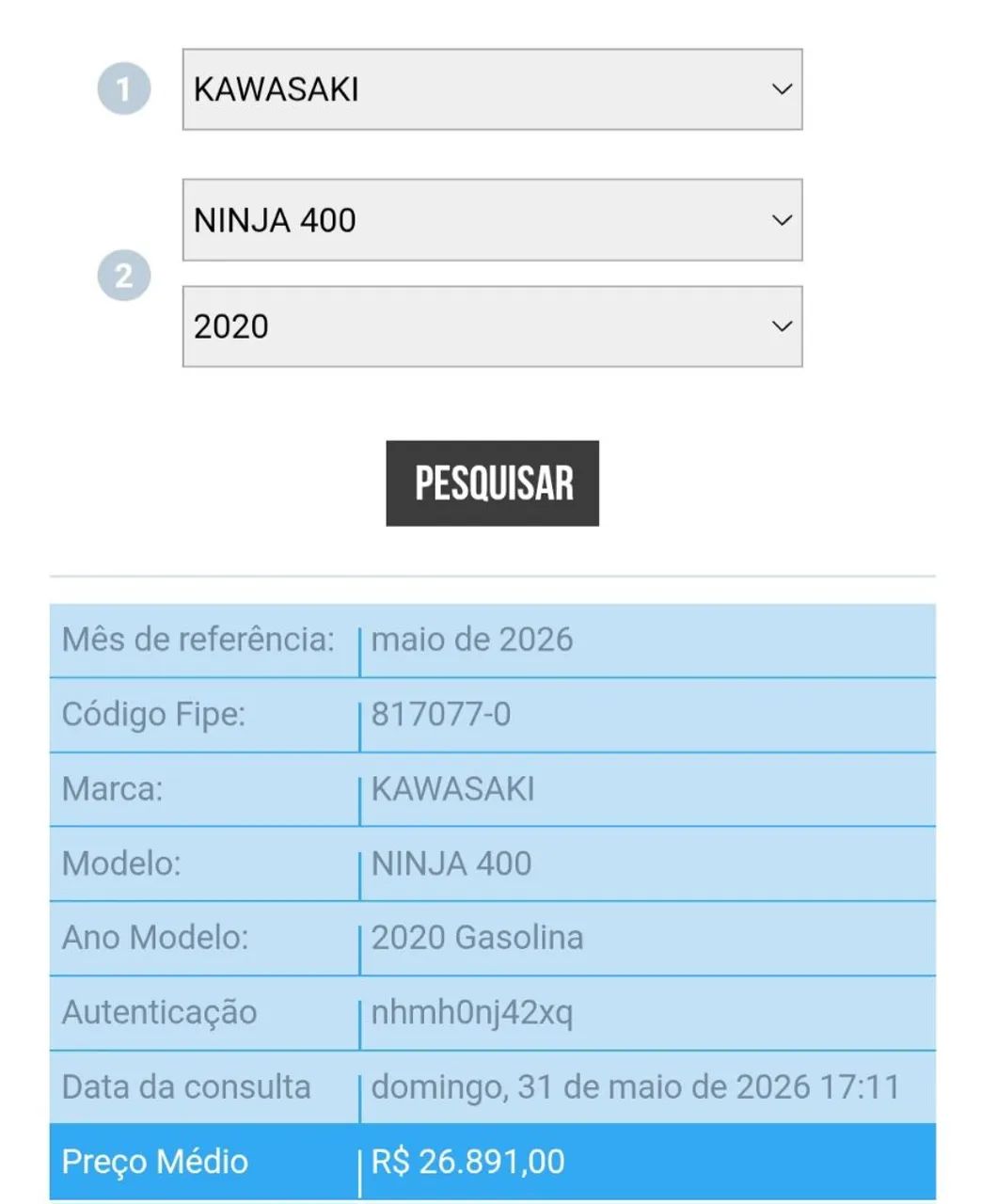Viewport: 997px width, 1204px height.
Task: Click the chevron arrow of the KAWASAKI dropdown
Action: pyautogui.click(x=782, y=89)
